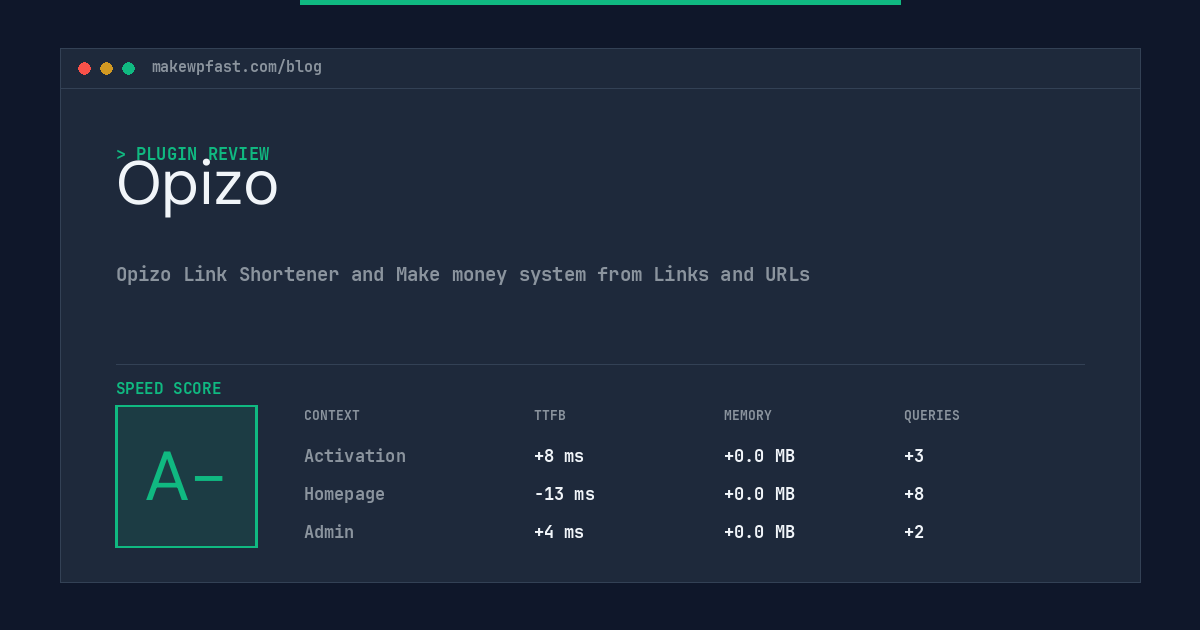Click the +4 ms Admin TTFB value

[x=559, y=532]
